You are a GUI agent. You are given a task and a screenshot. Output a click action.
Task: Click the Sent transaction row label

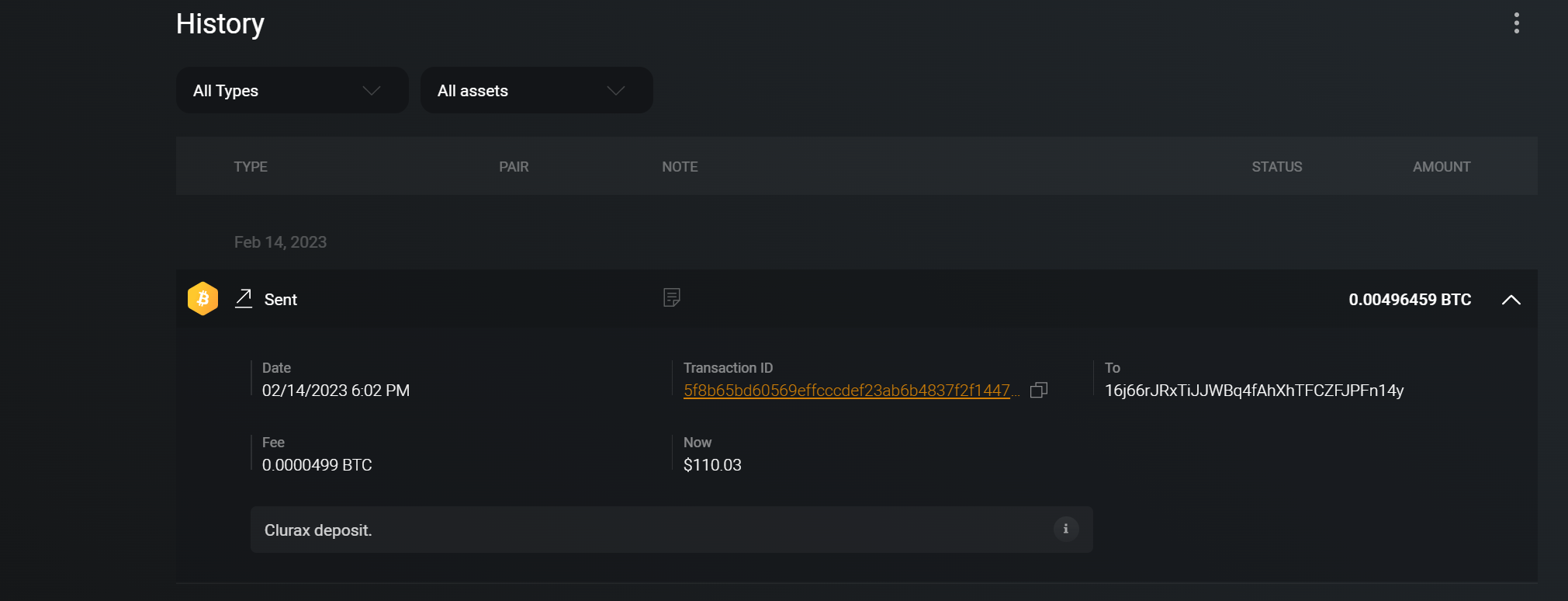[281, 300]
